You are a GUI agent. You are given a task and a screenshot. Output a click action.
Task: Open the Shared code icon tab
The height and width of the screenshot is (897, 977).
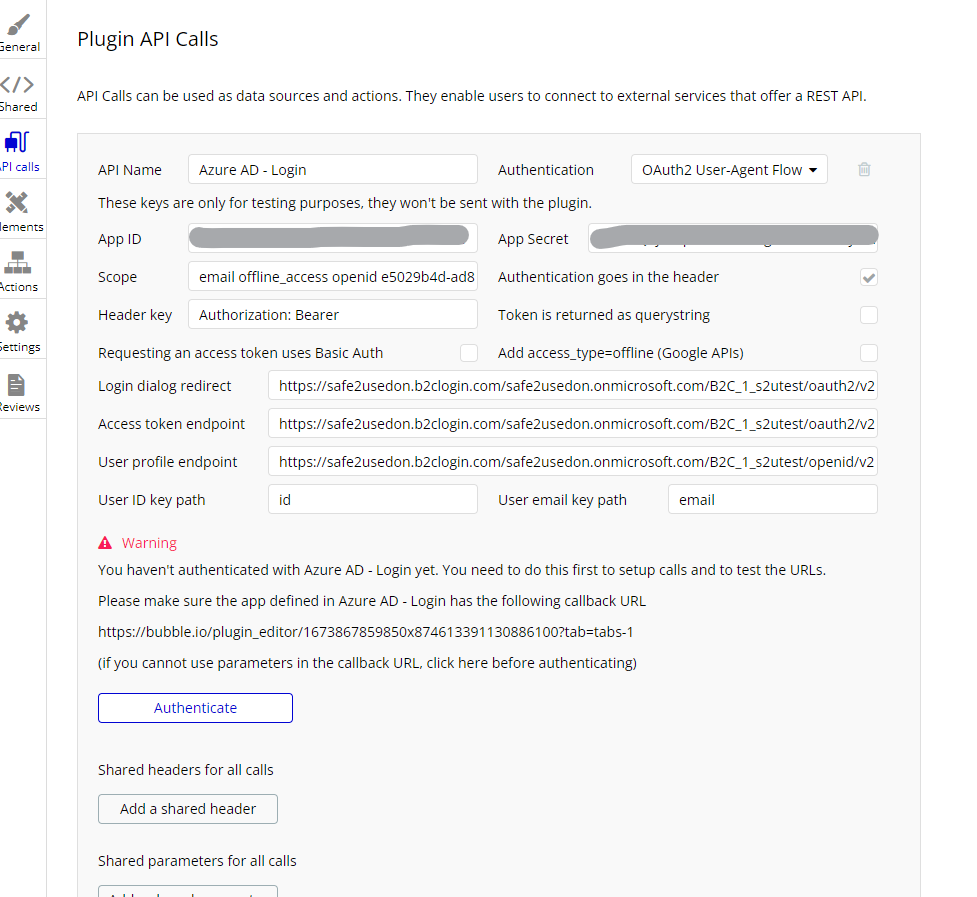coord(18,86)
